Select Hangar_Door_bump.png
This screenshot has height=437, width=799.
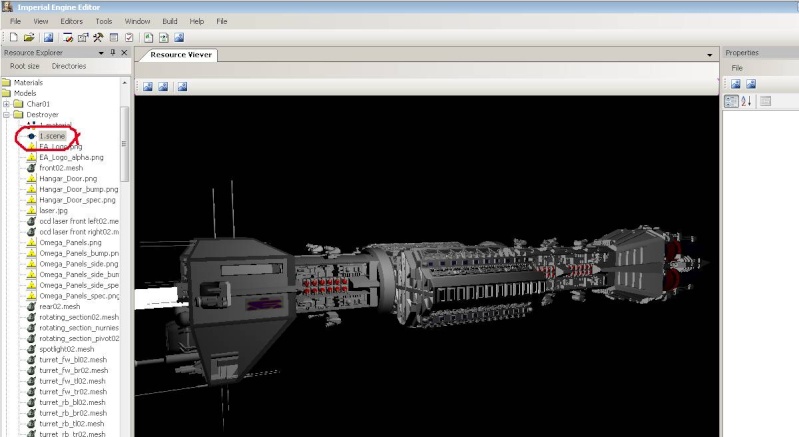(78, 189)
